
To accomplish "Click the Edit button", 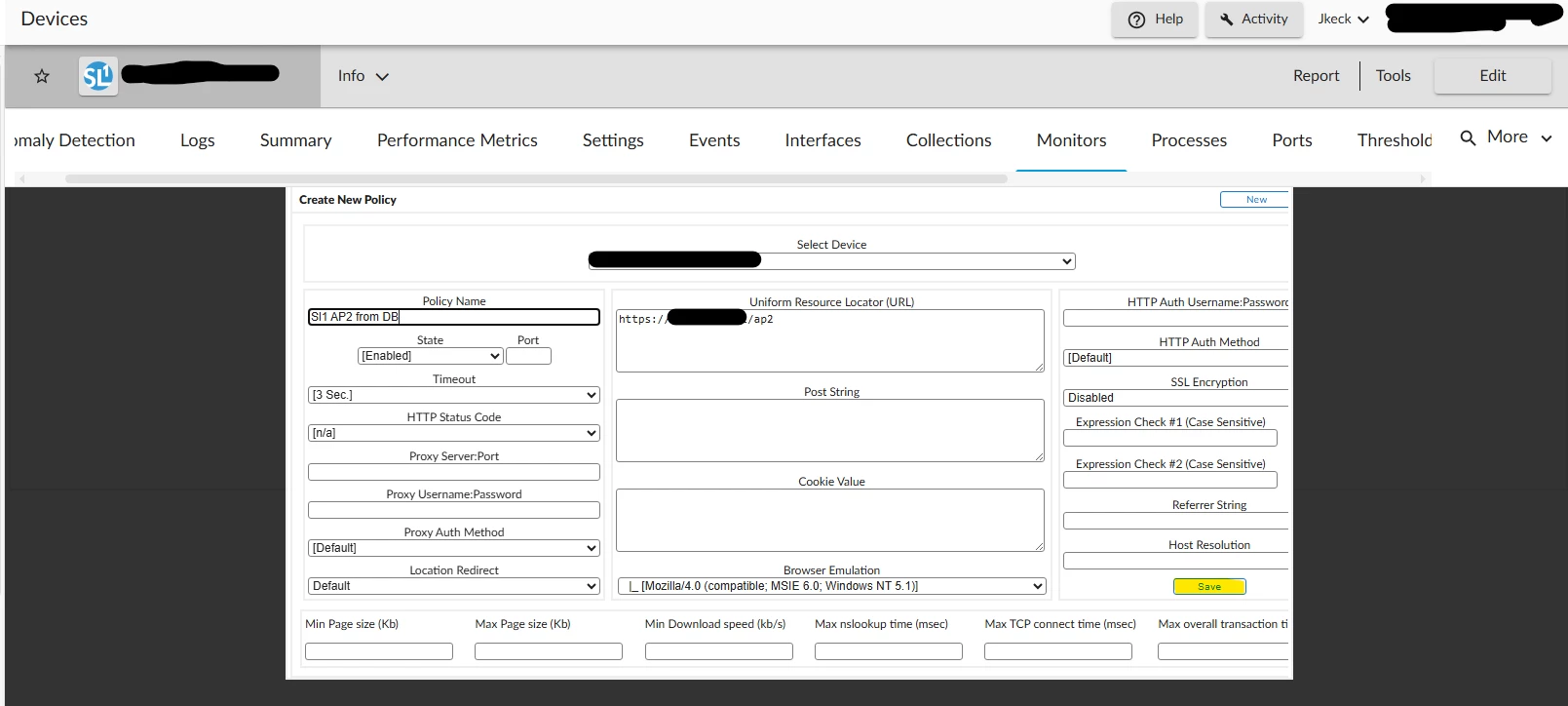I will pyautogui.click(x=1492, y=76).
